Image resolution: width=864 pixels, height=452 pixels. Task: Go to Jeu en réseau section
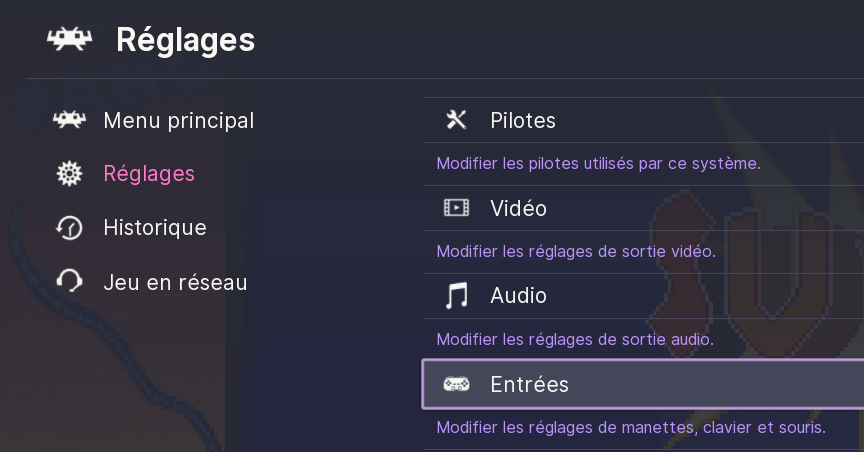click(x=175, y=282)
